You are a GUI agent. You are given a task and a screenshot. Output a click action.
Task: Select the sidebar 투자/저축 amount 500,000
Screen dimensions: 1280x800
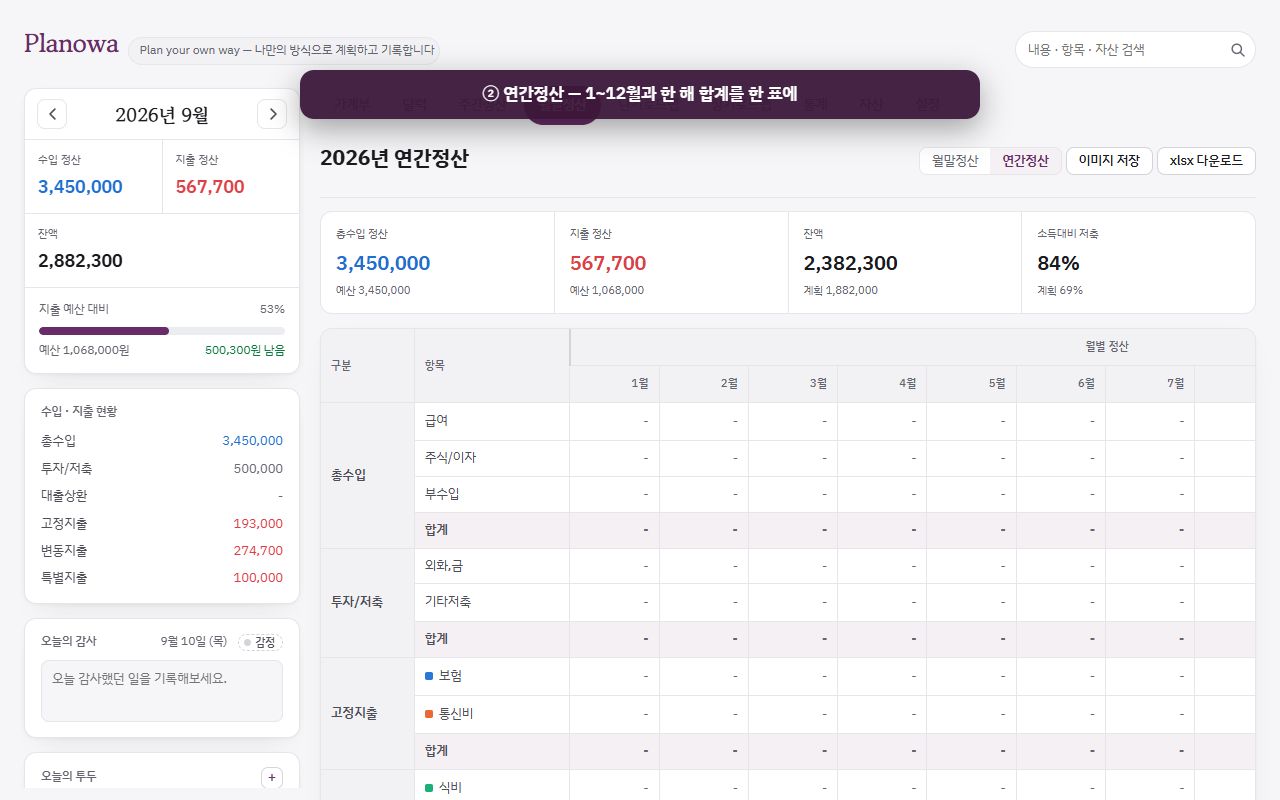coord(258,468)
